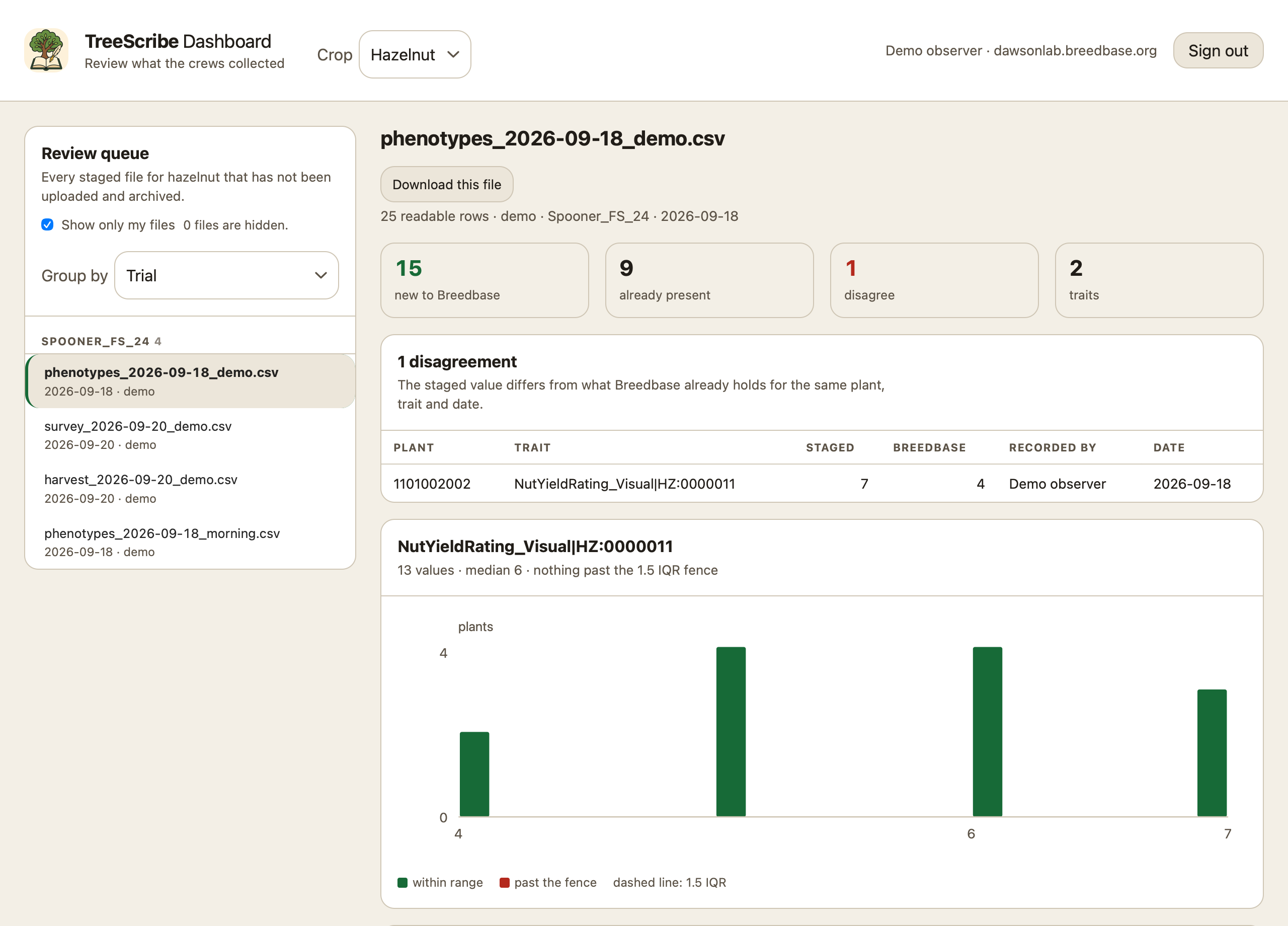Click the date 2026-09-18 table cell
Screen dimensions: 1288x926
[x=1192, y=484]
